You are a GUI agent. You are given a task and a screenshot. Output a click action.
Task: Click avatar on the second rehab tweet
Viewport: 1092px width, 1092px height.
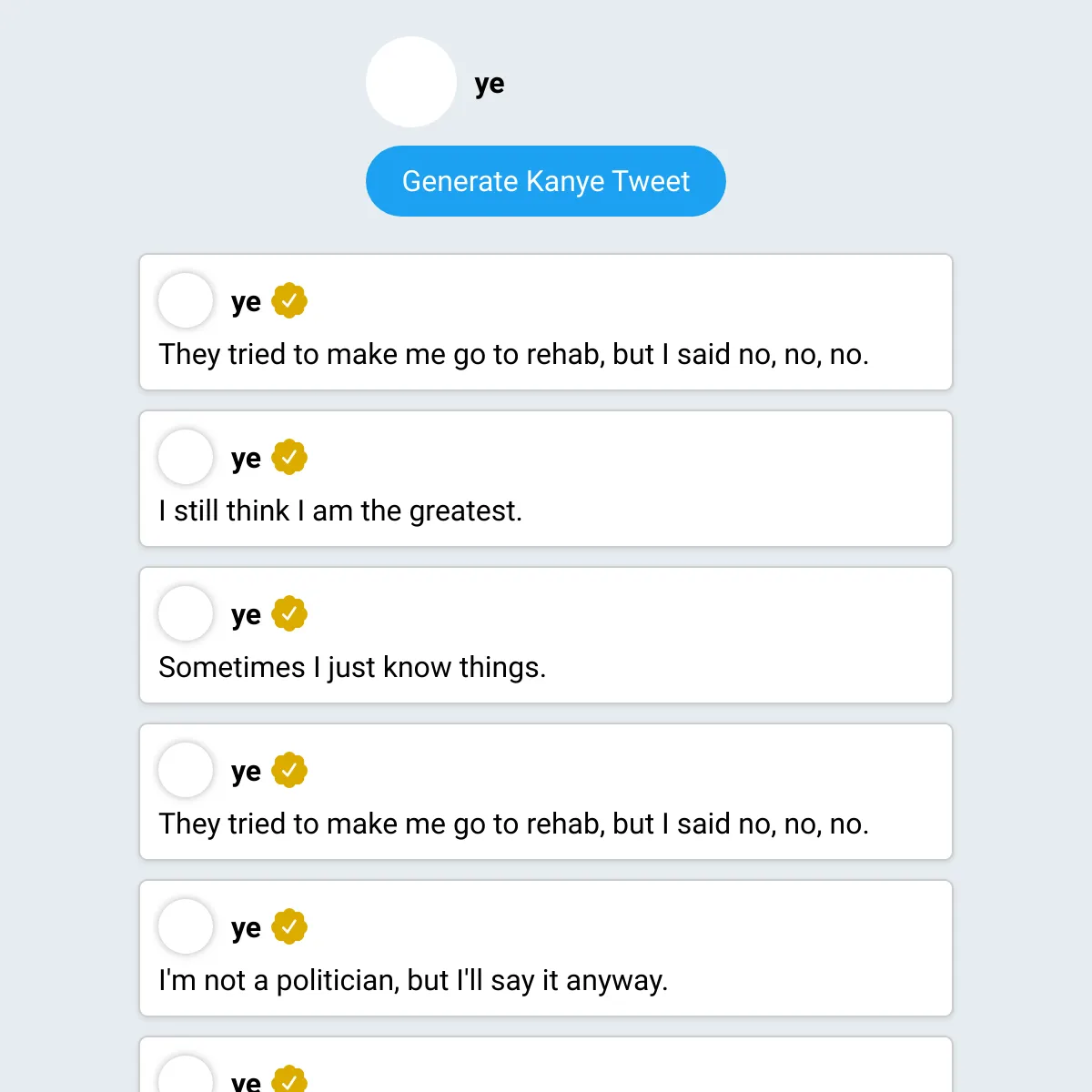[x=186, y=770]
